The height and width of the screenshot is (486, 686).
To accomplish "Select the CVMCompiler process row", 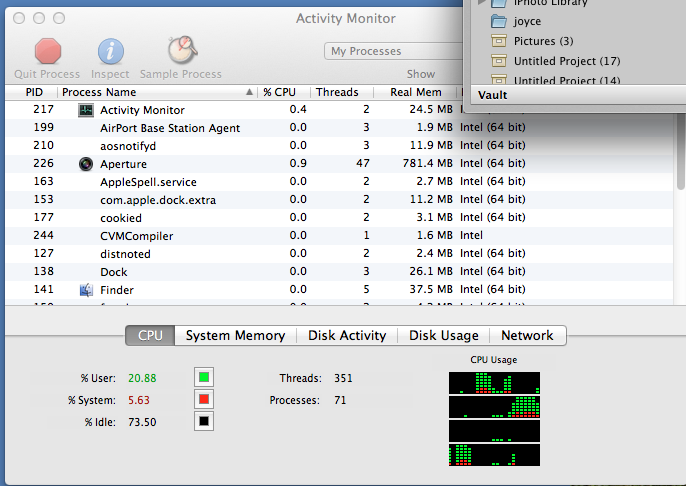I will (x=339, y=235).
